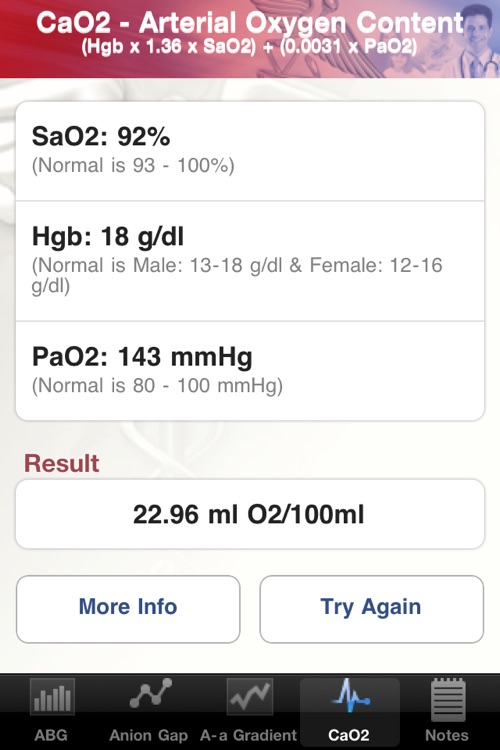Select the Hgb: 18 g/dl row
The height and width of the screenshot is (750, 500).
[x=250, y=261]
